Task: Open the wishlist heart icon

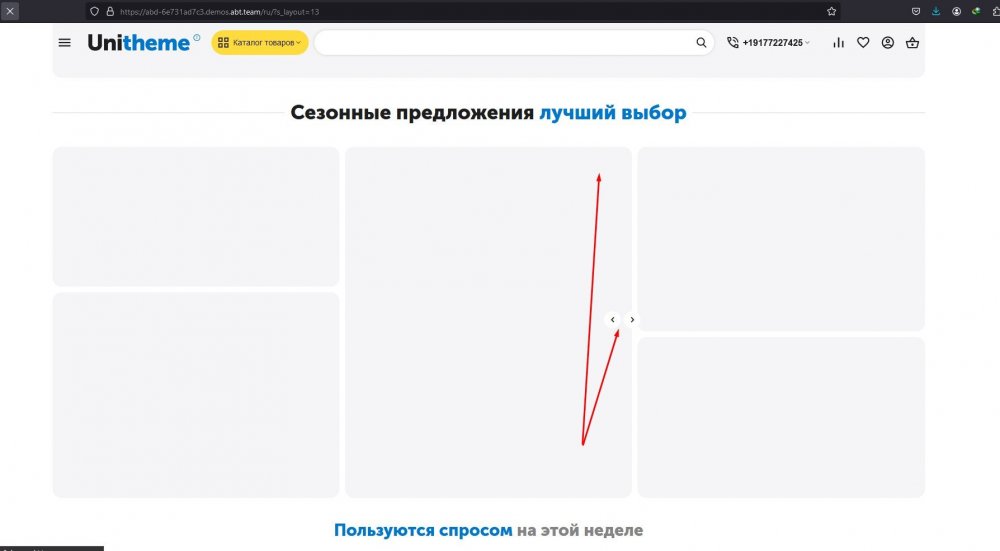Action: [x=863, y=43]
